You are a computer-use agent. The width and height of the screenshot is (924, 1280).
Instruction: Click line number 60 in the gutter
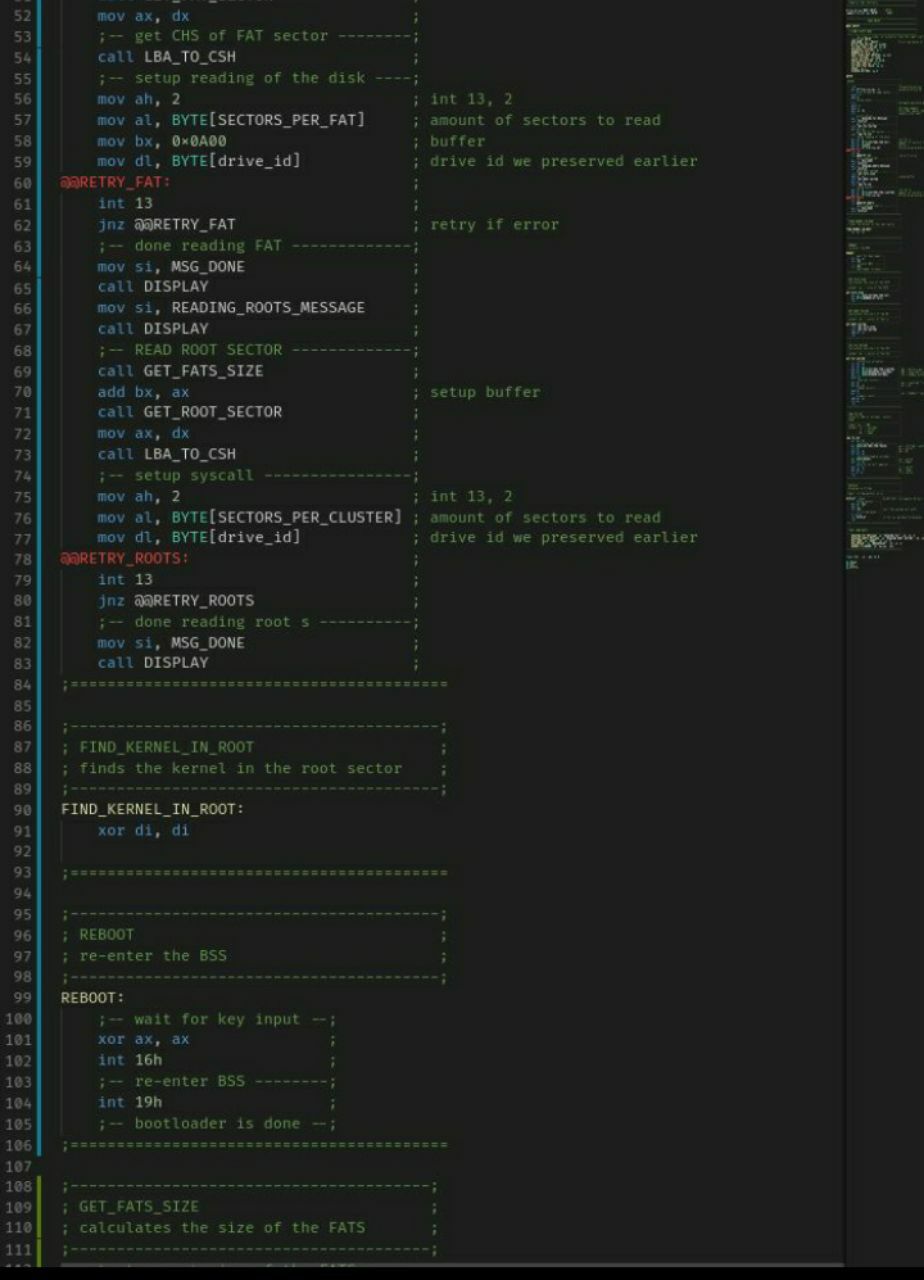pyautogui.click(x=22, y=182)
